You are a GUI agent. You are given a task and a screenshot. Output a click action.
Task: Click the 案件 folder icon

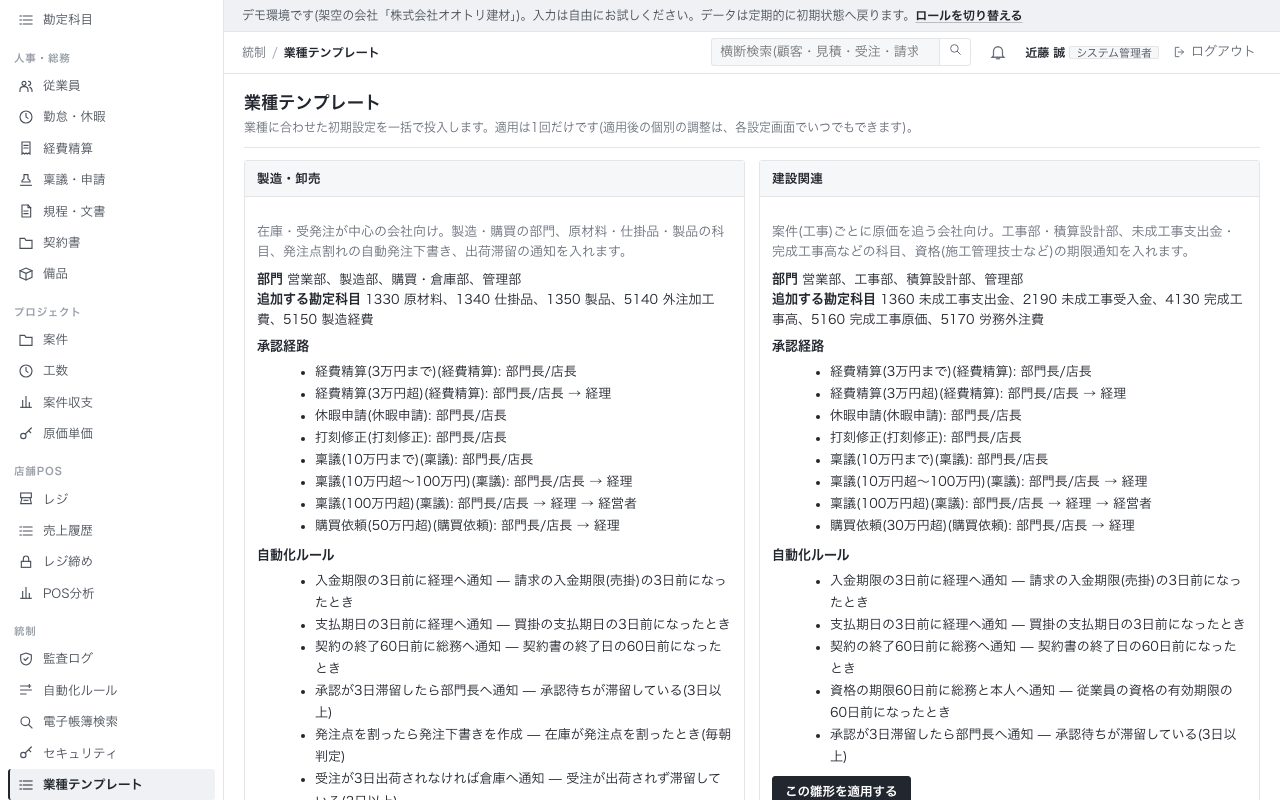(x=26, y=340)
